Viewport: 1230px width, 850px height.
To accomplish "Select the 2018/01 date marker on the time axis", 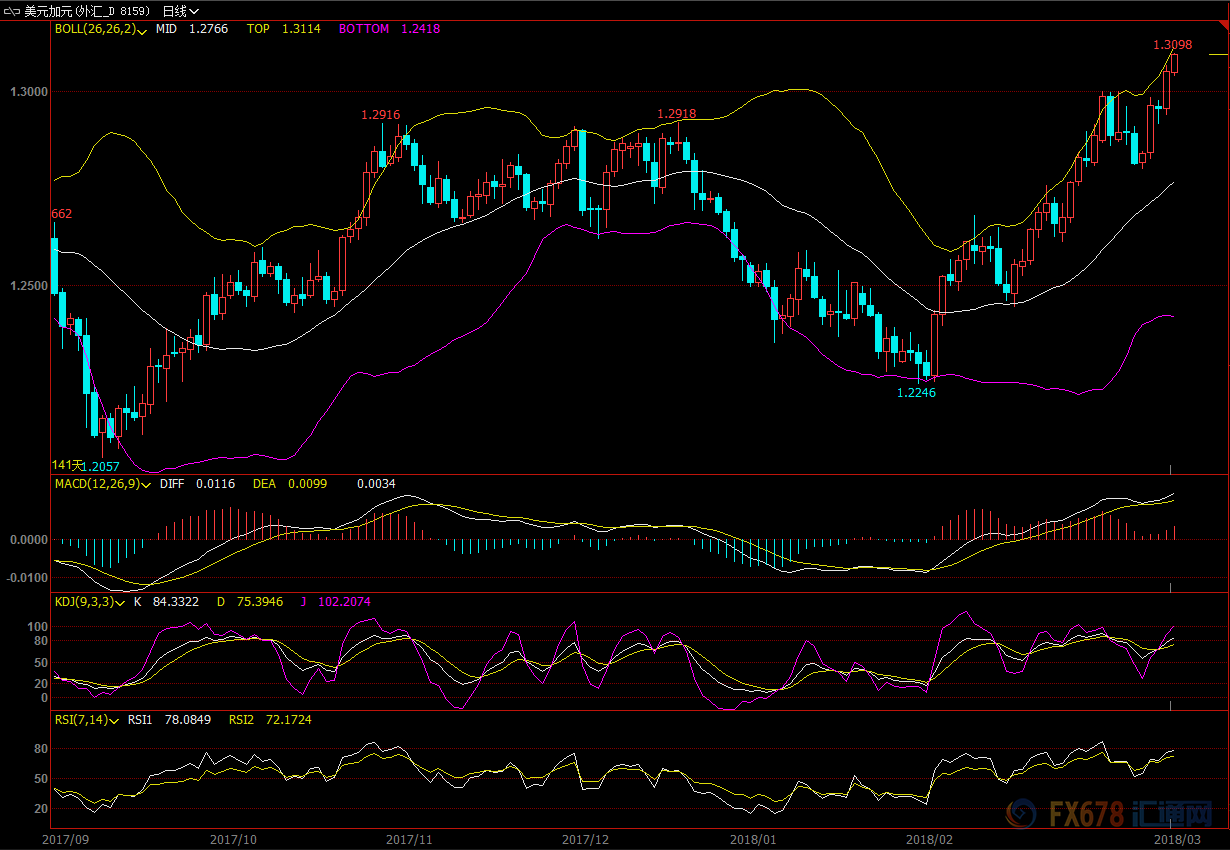I will point(752,839).
